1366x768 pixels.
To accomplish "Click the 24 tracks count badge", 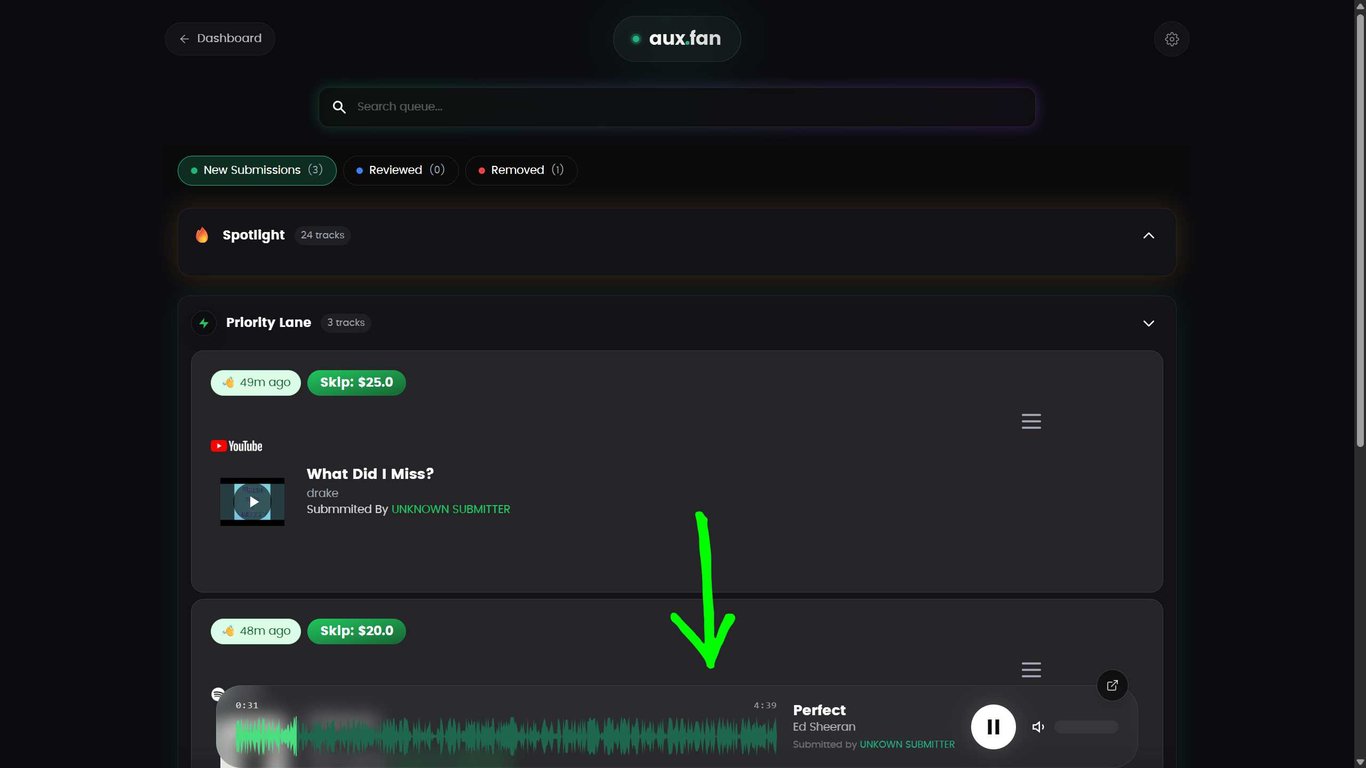I will click(322, 235).
